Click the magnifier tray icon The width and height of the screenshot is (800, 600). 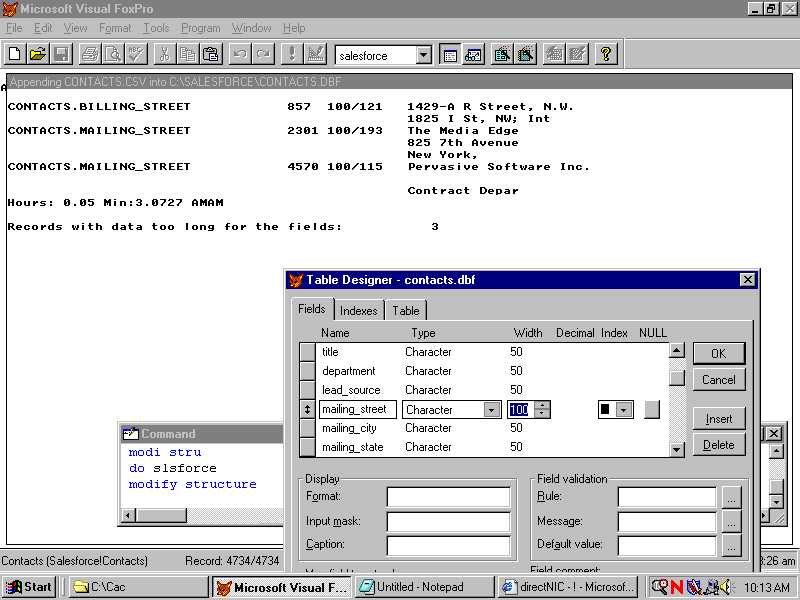pos(660,587)
